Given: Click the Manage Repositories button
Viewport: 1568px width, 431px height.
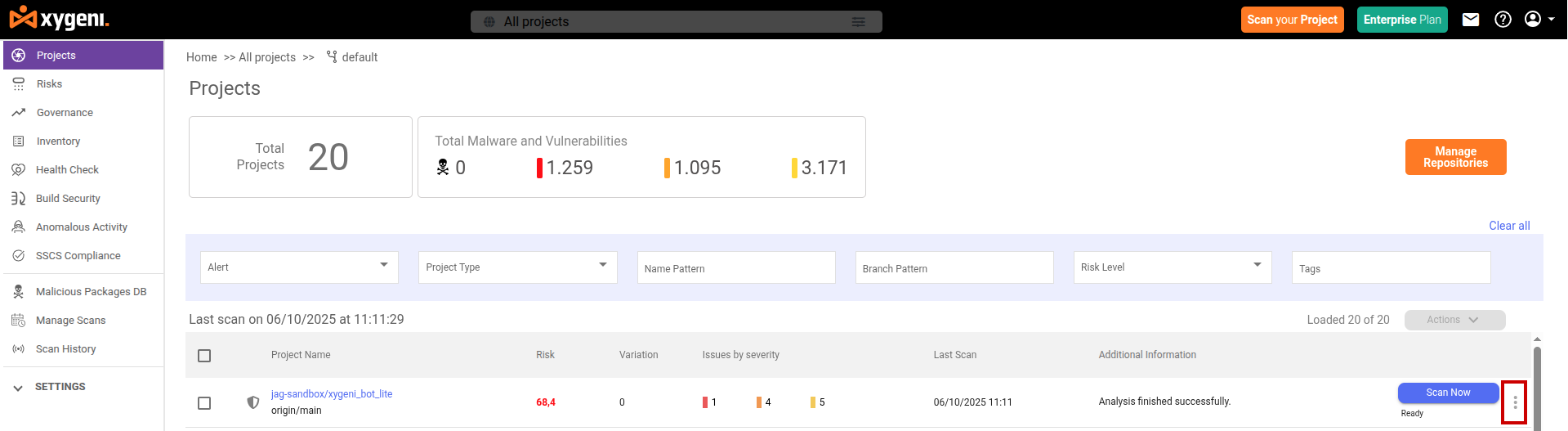Looking at the screenshot, I should click(1455, 157).
